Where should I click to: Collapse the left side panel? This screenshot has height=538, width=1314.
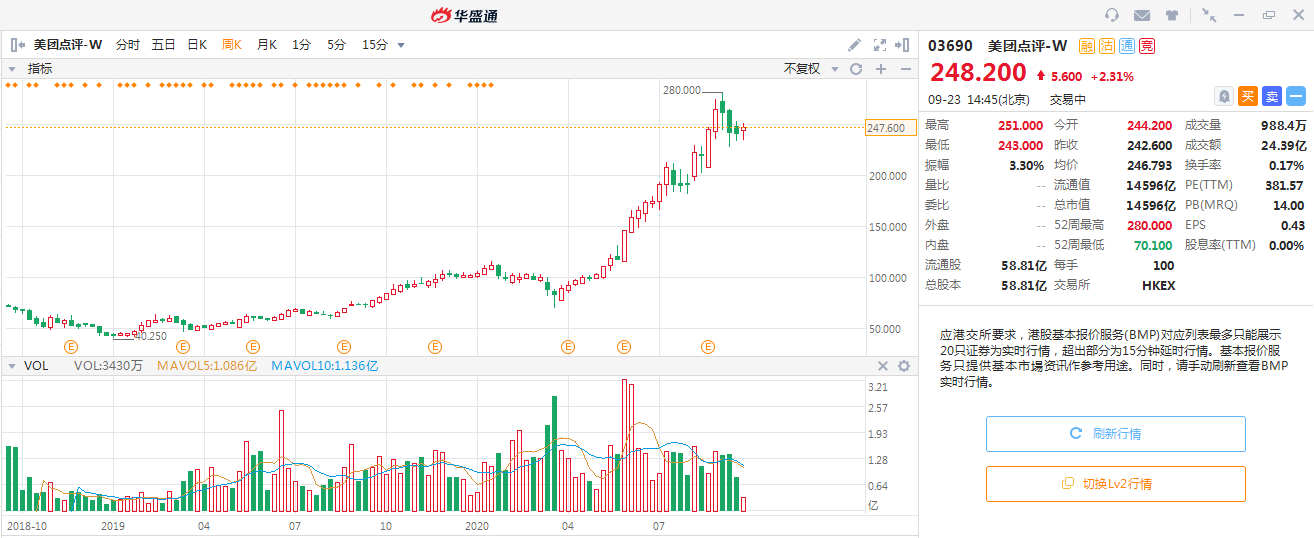17,45
